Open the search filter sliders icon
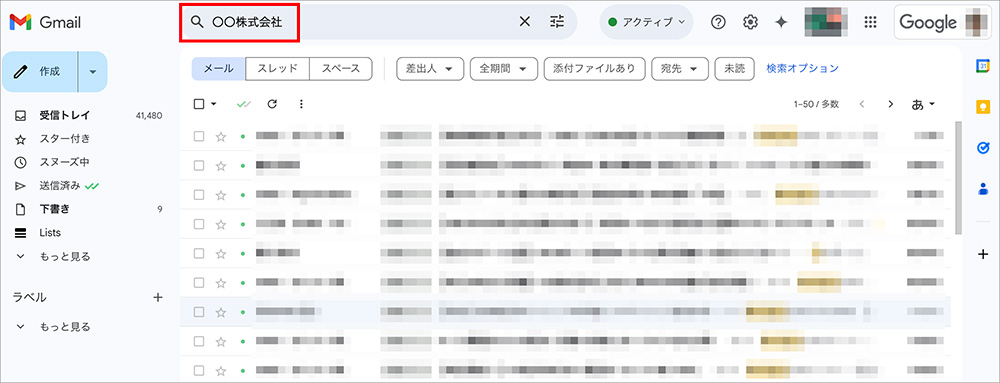Image resolution: width=1000 pixels, height=383 pixels. point(557,22)
